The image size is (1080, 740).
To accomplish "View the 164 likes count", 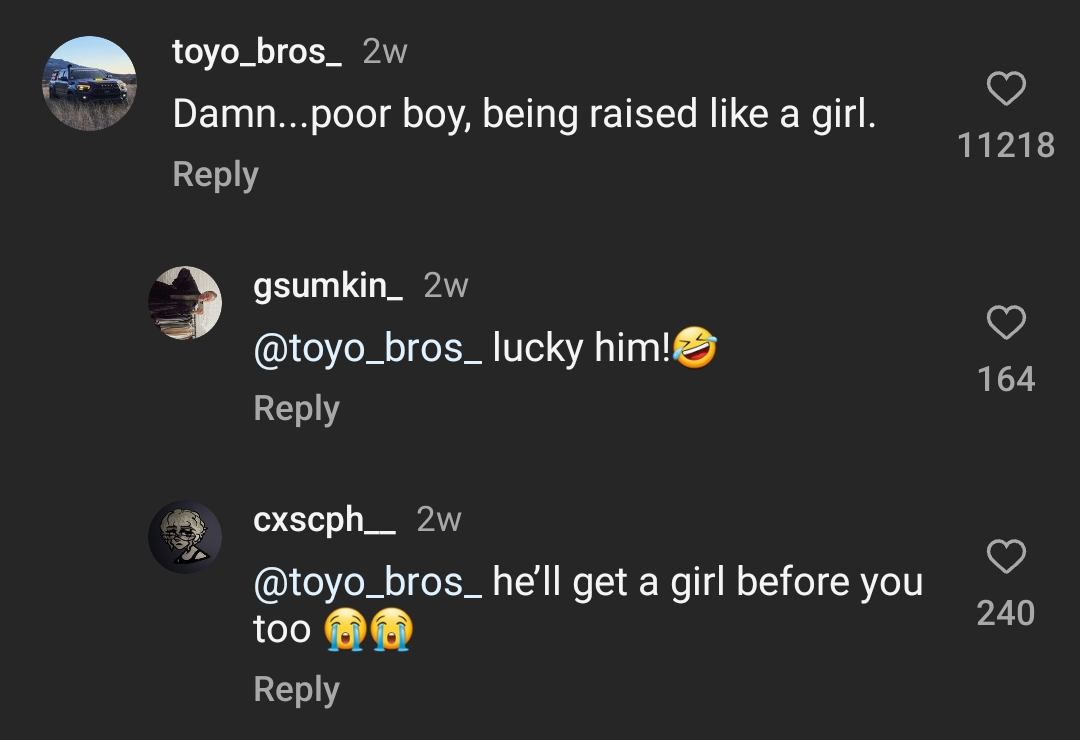I will [x=1006, y=380].
